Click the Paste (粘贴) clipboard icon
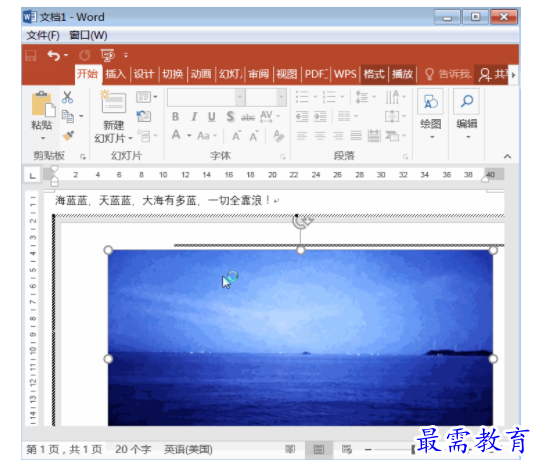The width and height of the screenshot is (538, 472). 43,104
